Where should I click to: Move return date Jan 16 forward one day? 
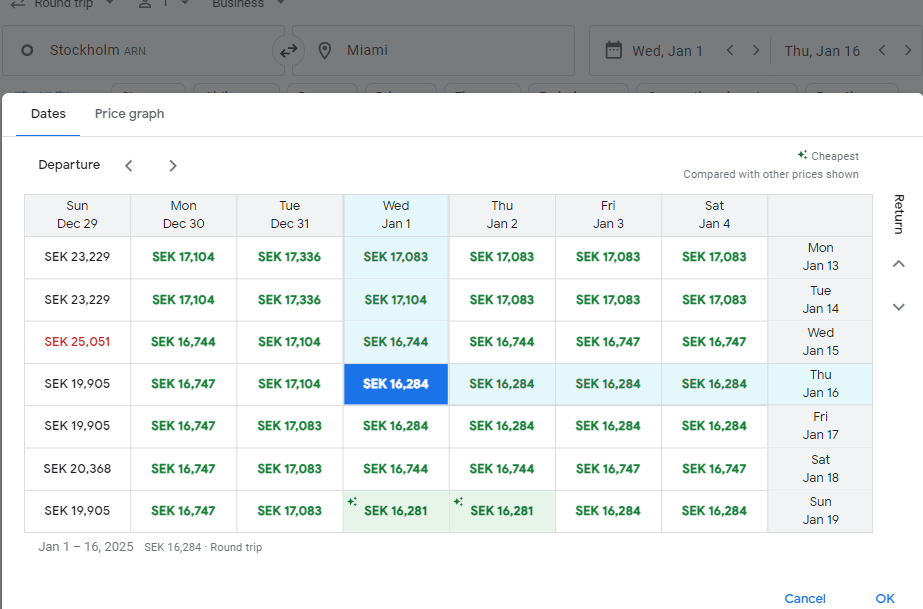[907, 51]
